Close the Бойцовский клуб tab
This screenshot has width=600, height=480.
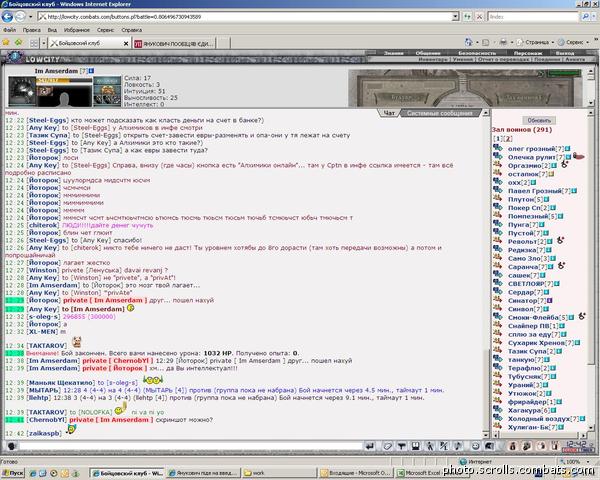126,44
